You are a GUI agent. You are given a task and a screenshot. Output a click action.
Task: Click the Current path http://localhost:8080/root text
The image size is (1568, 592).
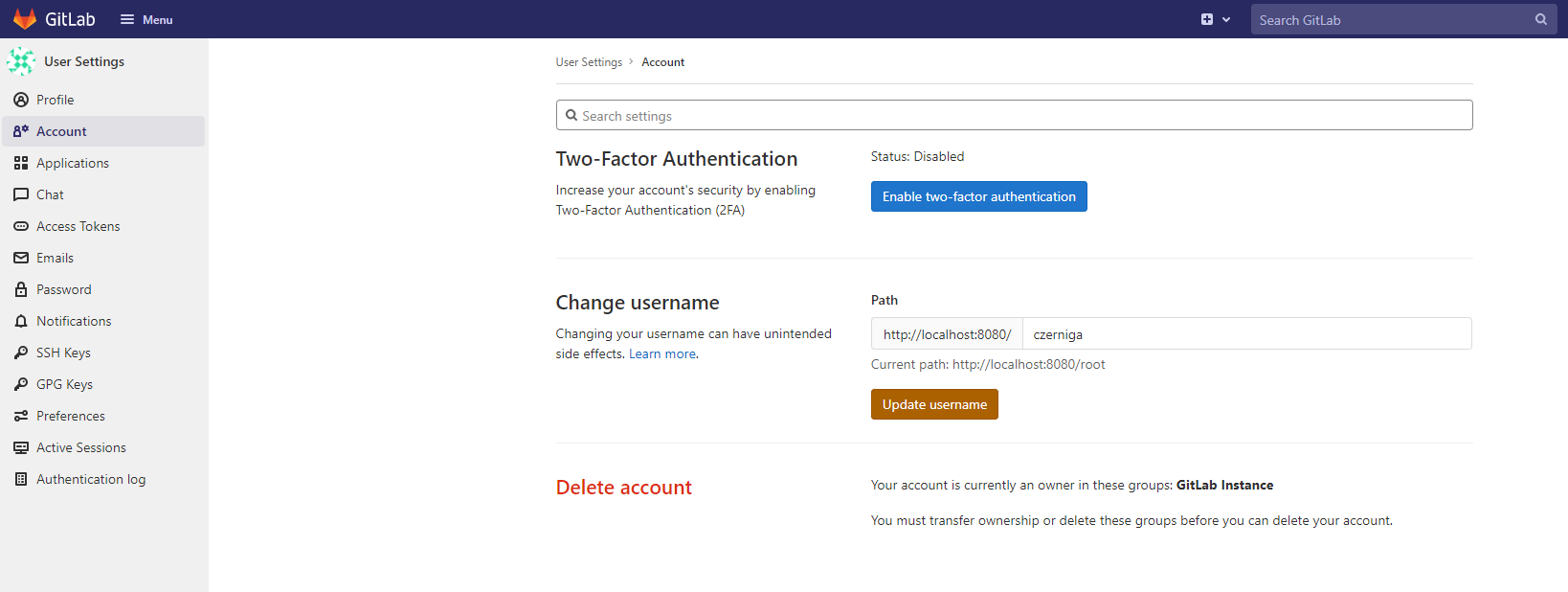click(x=988, y=364)
